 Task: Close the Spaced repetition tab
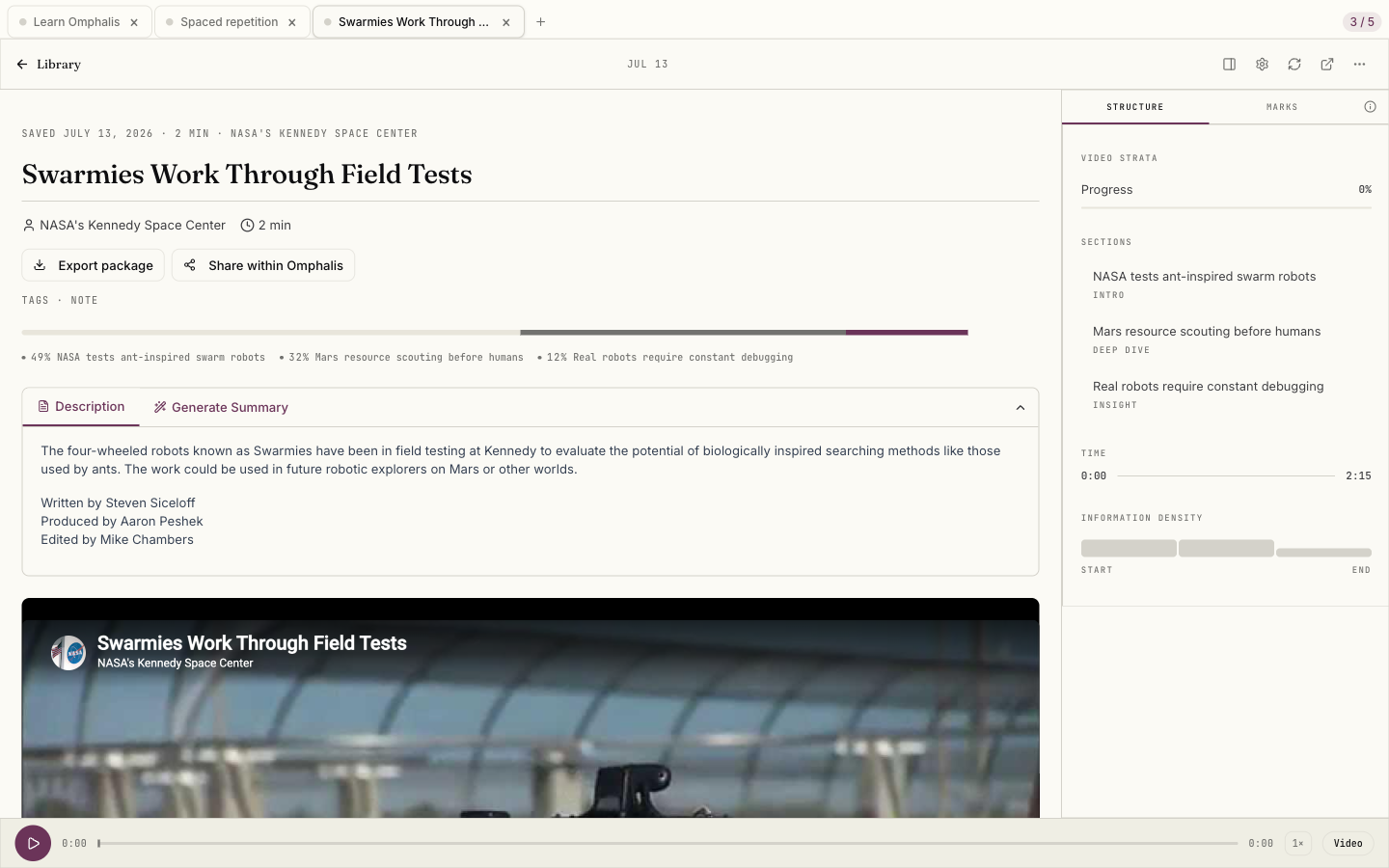coord(291,22)
